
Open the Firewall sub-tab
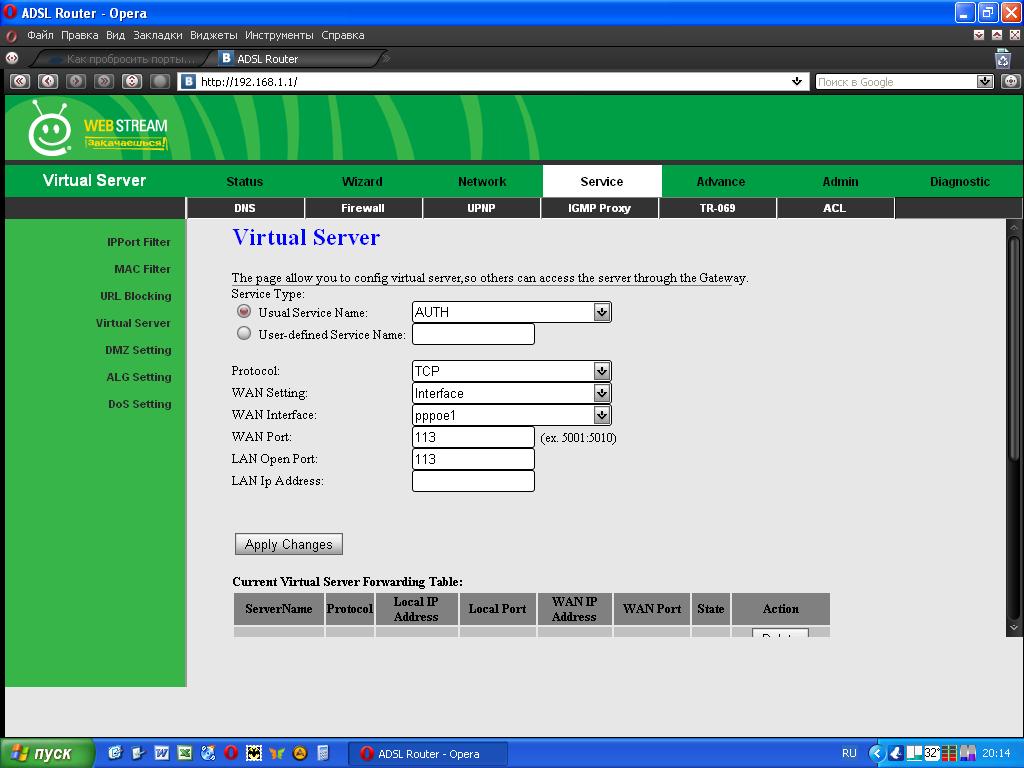363,208
